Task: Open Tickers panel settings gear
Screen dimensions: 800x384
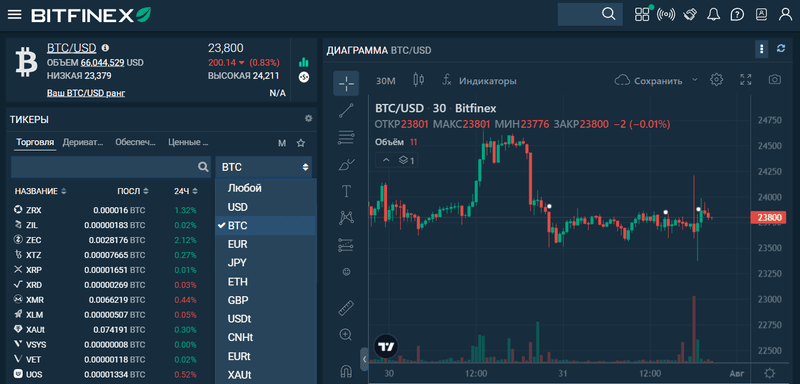Action: click(x=308, y=118)
